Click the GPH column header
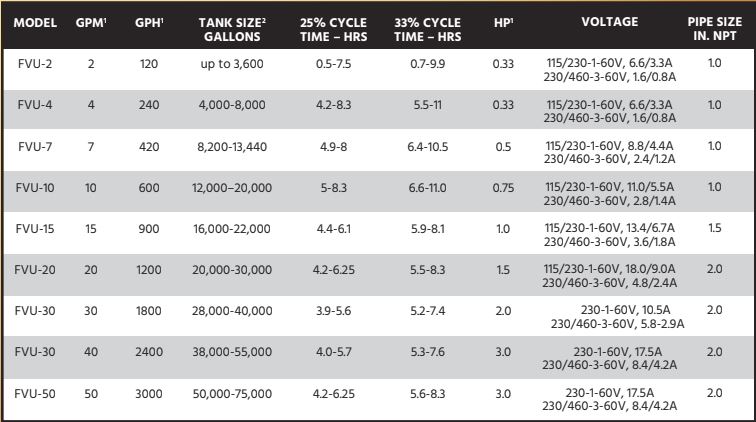Image resolution: width=756 pixels, height=422 pixels. tap(149, 23)
